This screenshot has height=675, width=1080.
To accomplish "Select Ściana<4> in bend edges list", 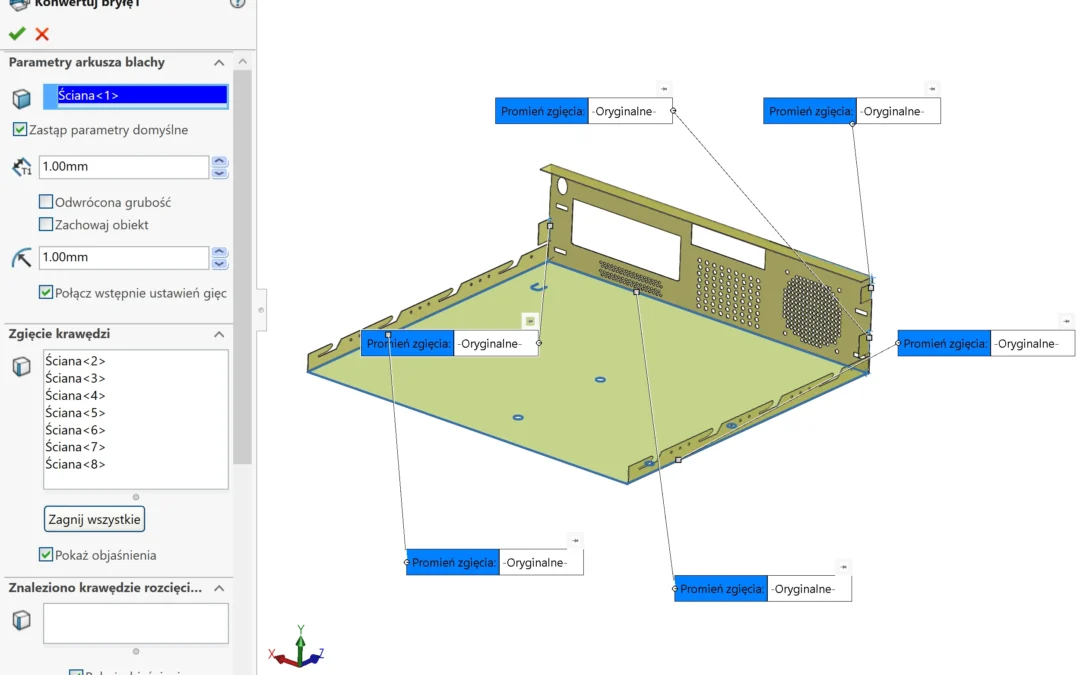I will click(x=75, y=395).
